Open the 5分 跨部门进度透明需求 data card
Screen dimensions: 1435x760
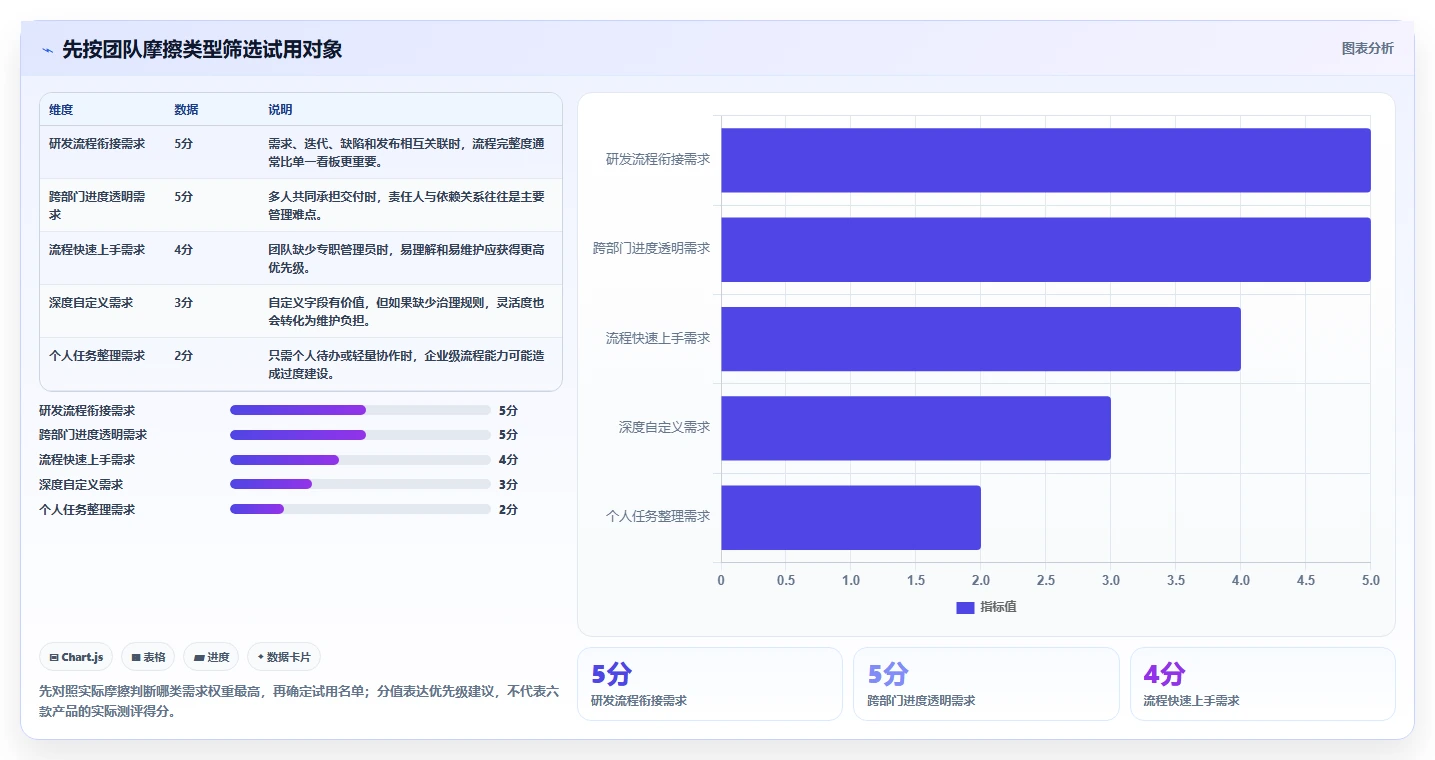[x=986, y=684]
